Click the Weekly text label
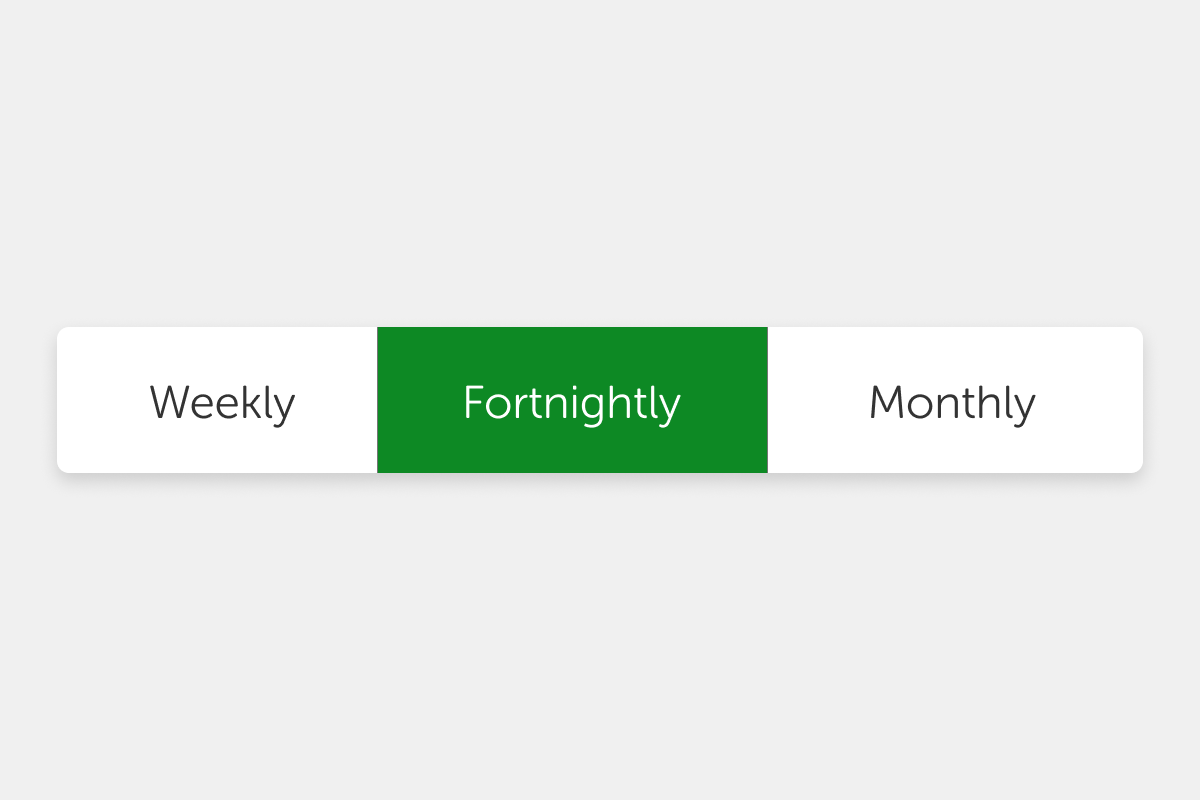 (x=222, y=403)
